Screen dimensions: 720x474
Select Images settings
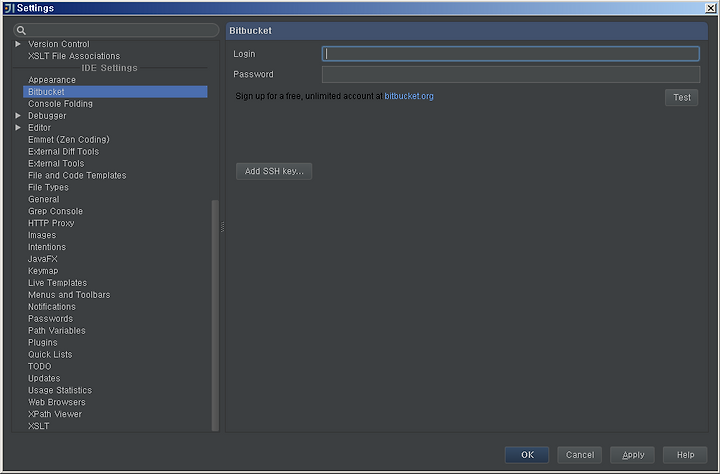pyautogui.click(x=42, y=235)
